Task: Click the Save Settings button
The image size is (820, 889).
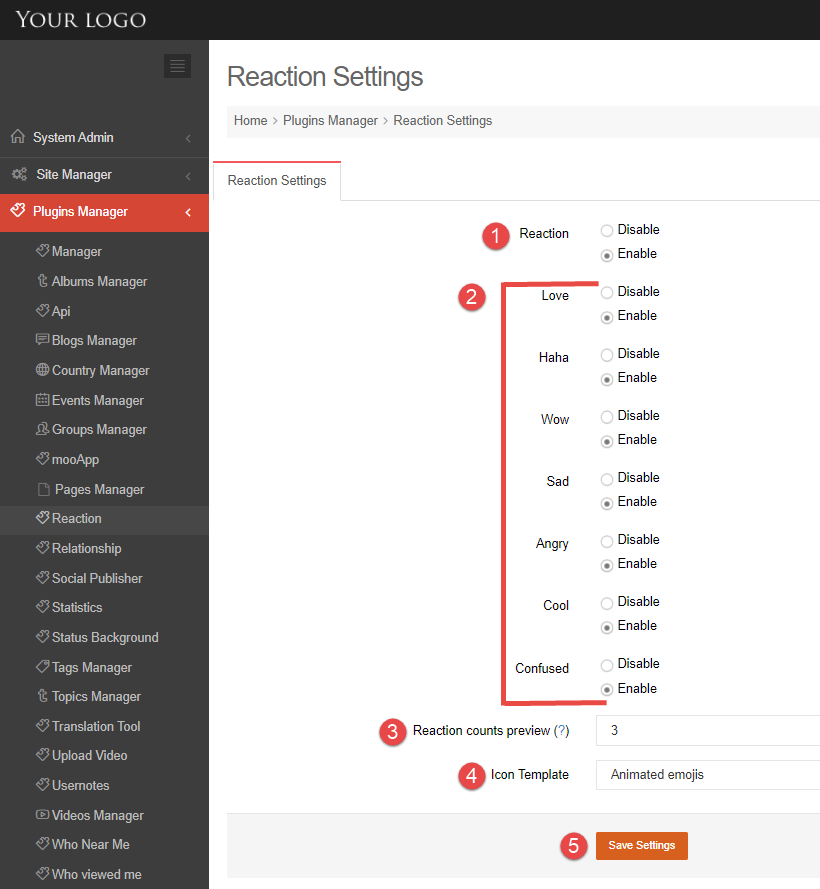Action: (641, 845)
